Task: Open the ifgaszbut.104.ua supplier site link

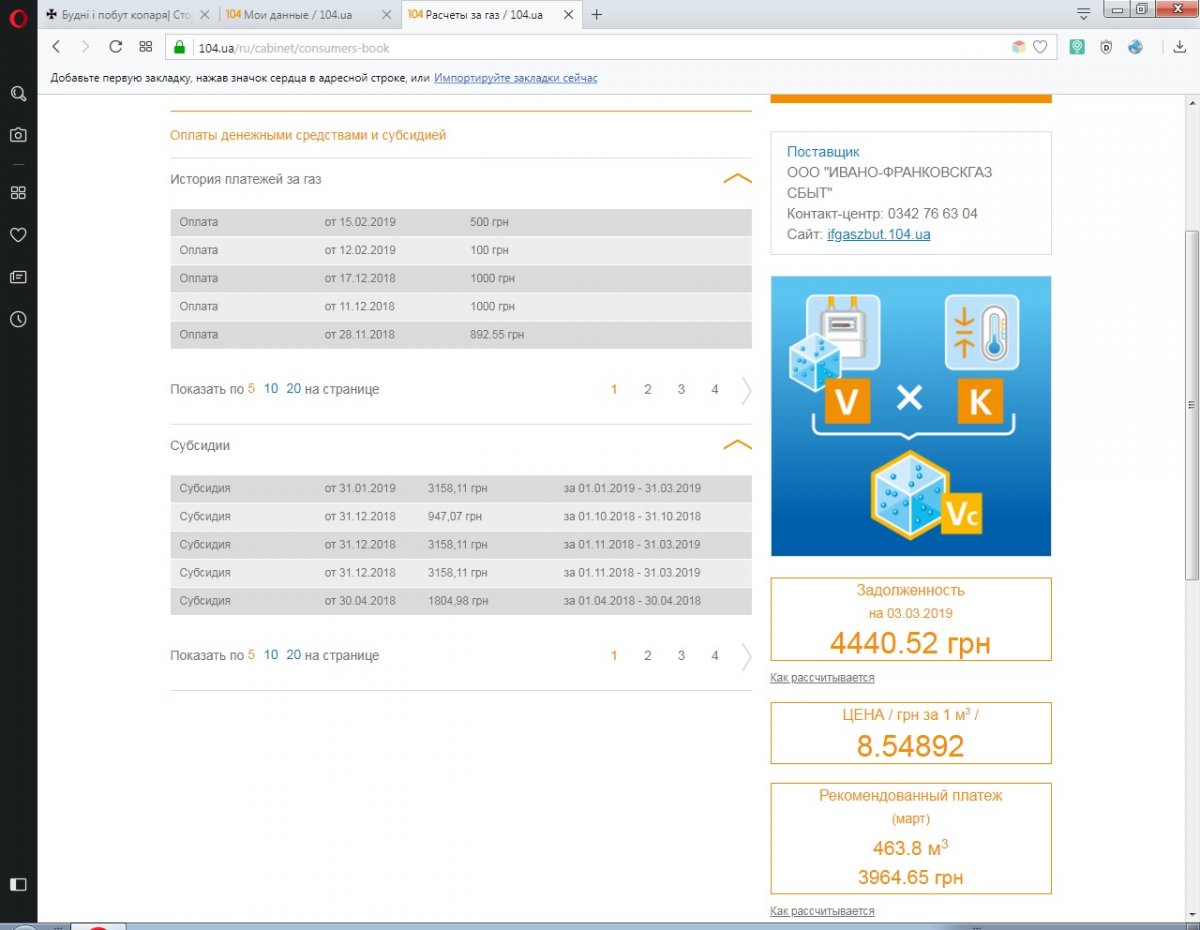Action: (878, 235)
